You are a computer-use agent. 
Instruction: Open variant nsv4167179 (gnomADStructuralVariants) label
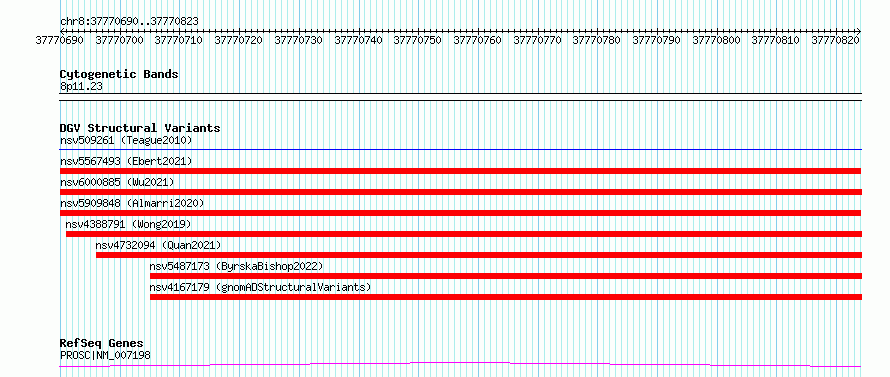pyautogui.click(x=260, y=287)
